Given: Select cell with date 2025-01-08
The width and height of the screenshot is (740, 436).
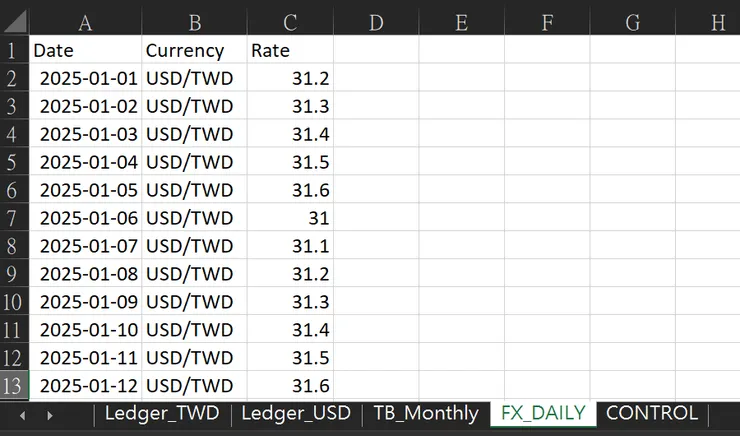Looking at the screenshot, I should (x=85, y=273).
